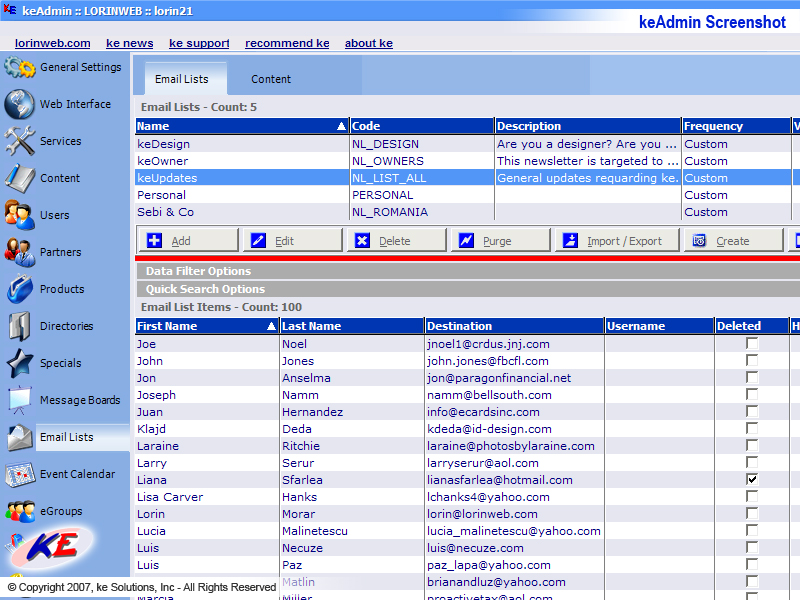Mark Joseph Namm as deleted
800x600 pixels.
(x=752, y=394)
